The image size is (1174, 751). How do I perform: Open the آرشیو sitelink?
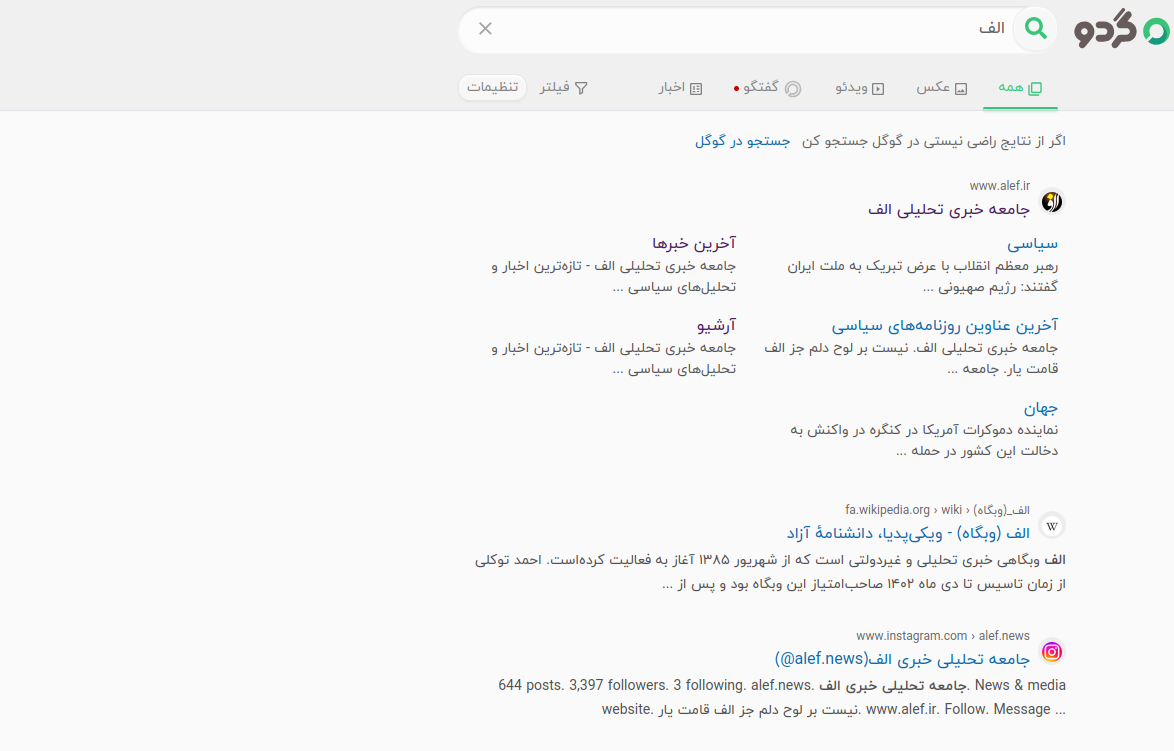716,325
